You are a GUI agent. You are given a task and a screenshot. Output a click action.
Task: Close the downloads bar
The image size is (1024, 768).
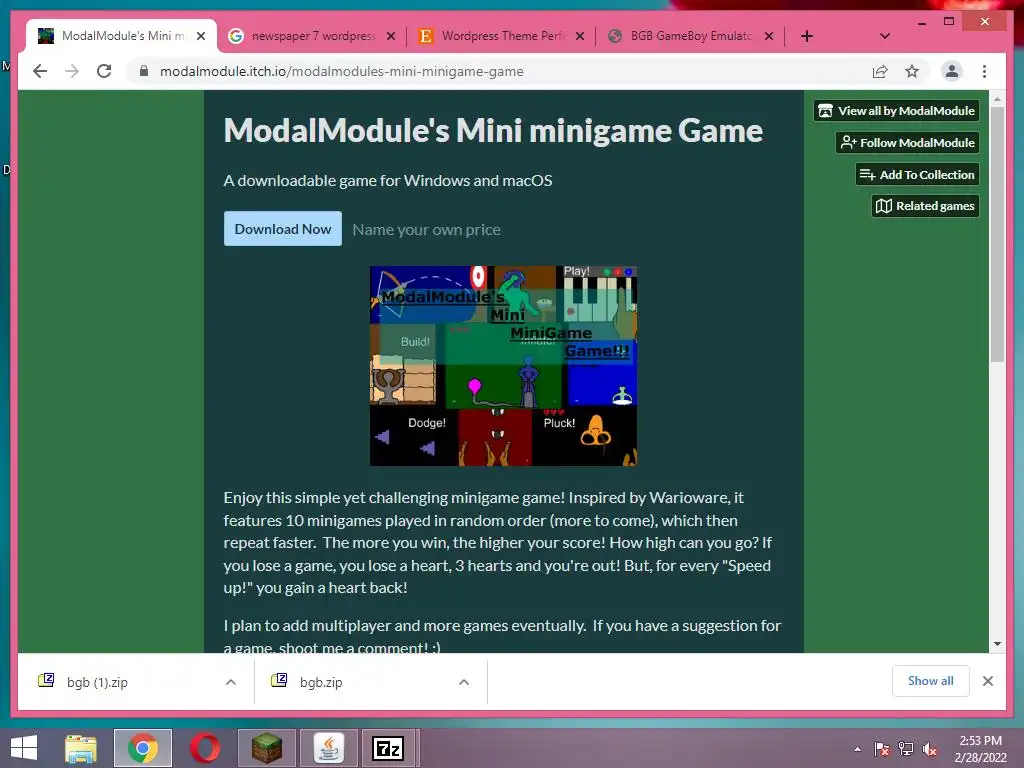[x=988, y=681]
